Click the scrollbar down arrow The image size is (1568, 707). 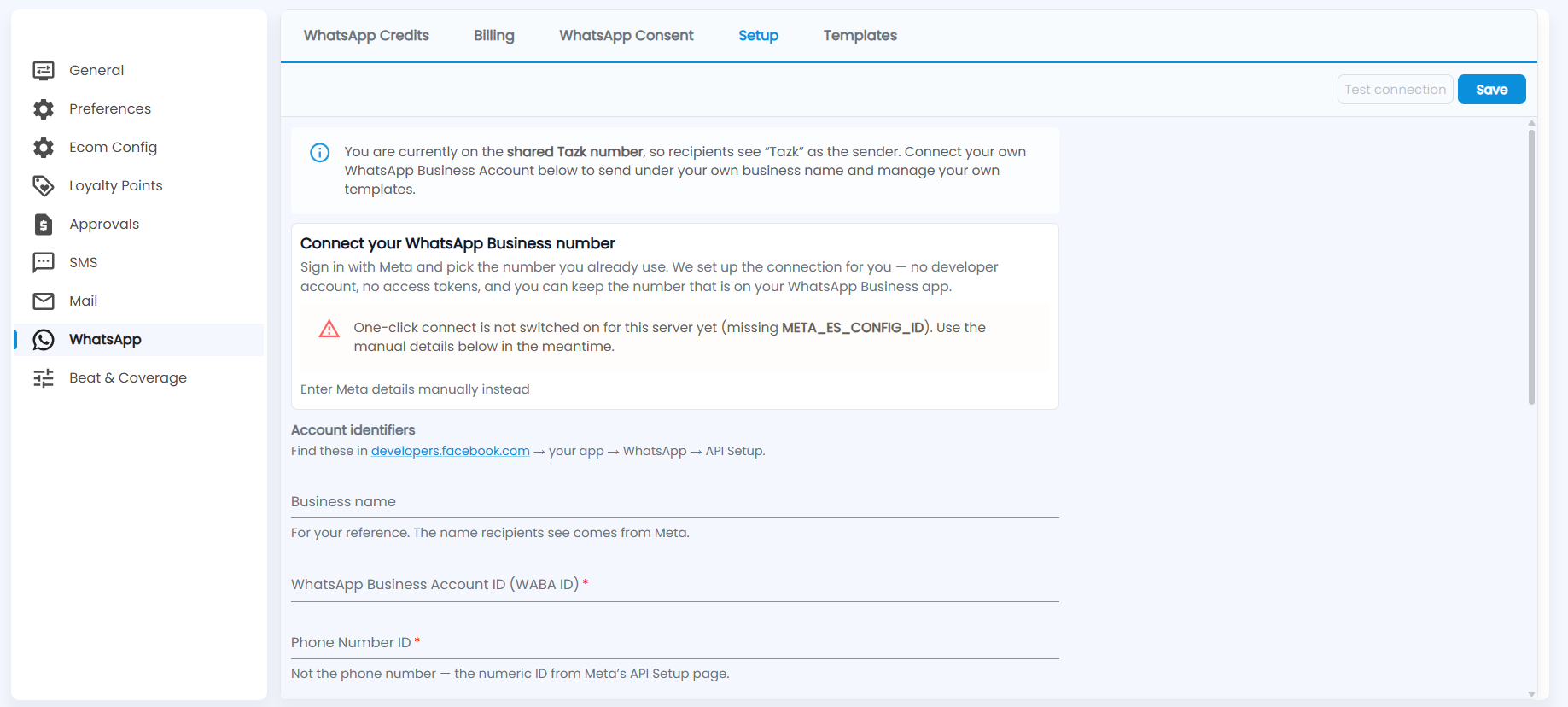click(1531, 694)
